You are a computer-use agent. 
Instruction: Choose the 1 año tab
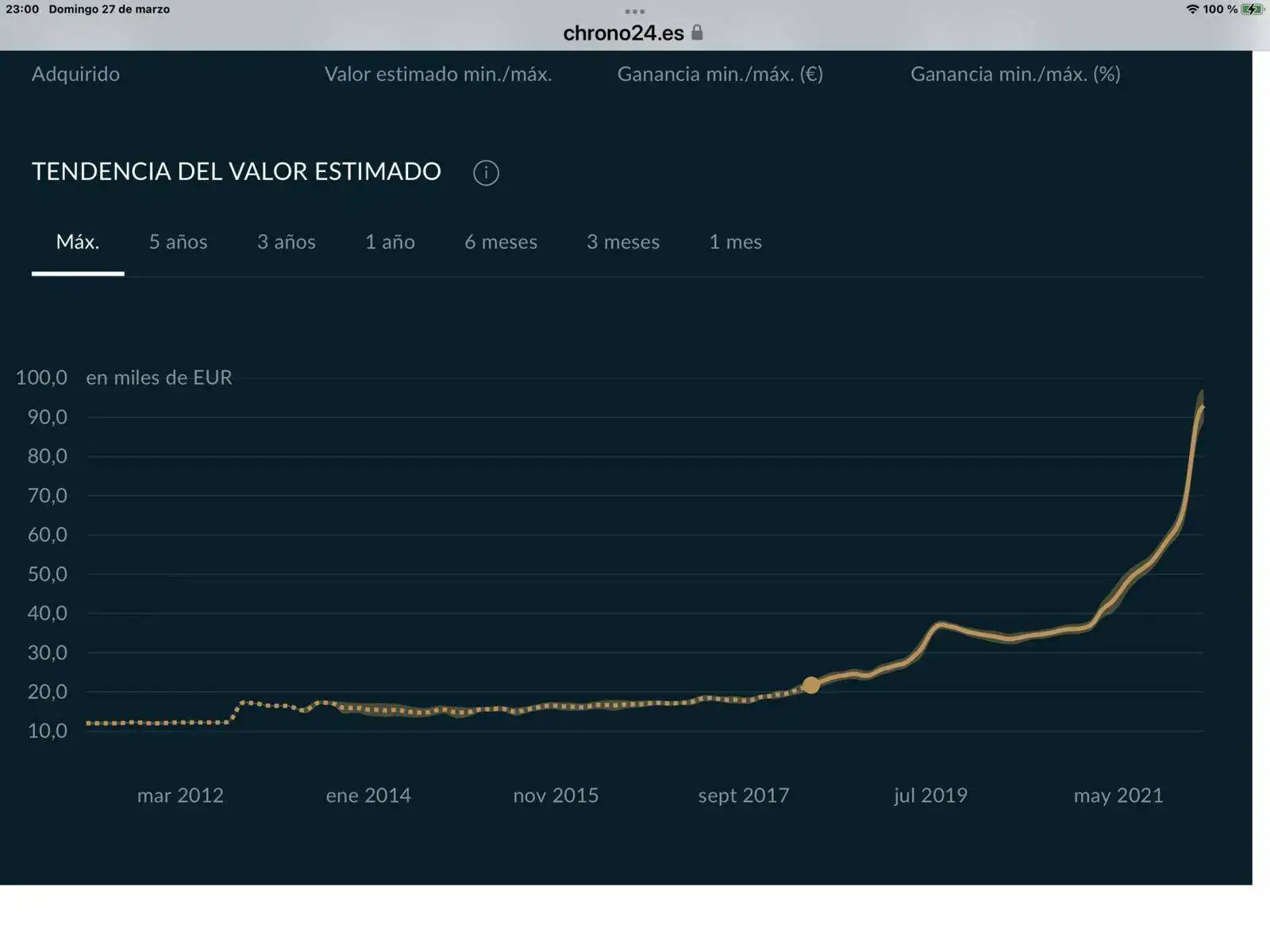(390, 242)
